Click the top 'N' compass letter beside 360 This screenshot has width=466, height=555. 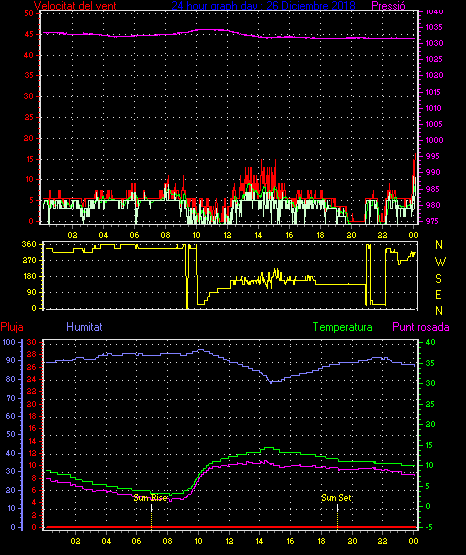pyautogui.click(x=439, y=245)
